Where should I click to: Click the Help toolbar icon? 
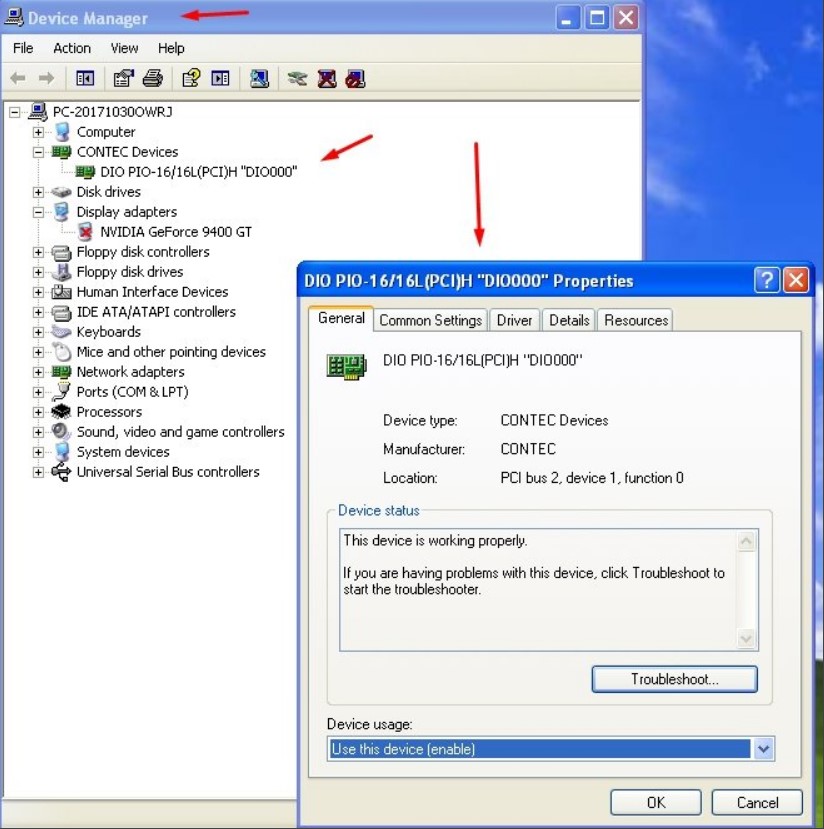(x=191, y=79)
